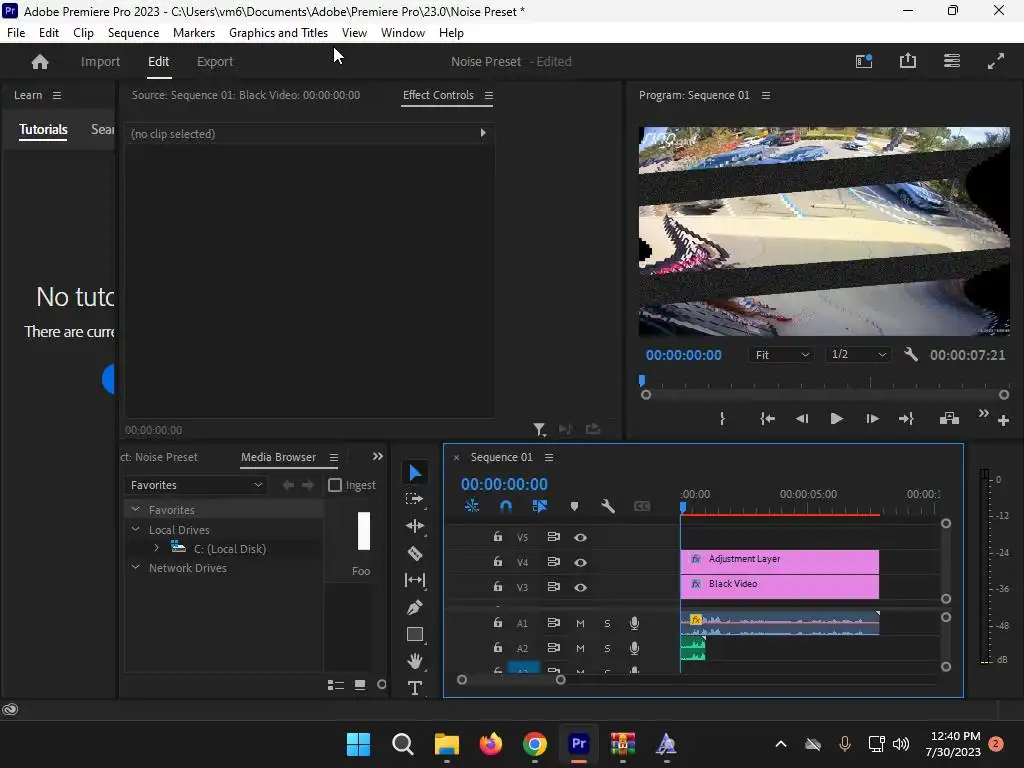Switch Media Browser to list view

coord(336,685)
